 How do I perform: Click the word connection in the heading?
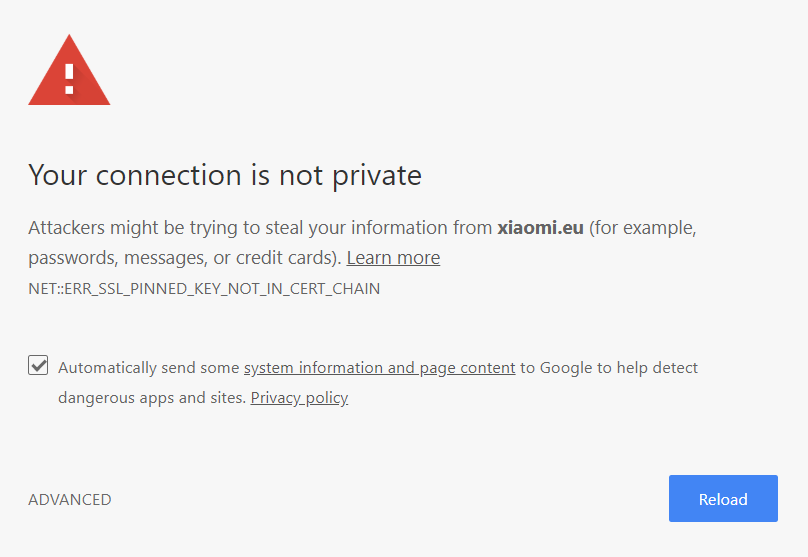(169, 175)
